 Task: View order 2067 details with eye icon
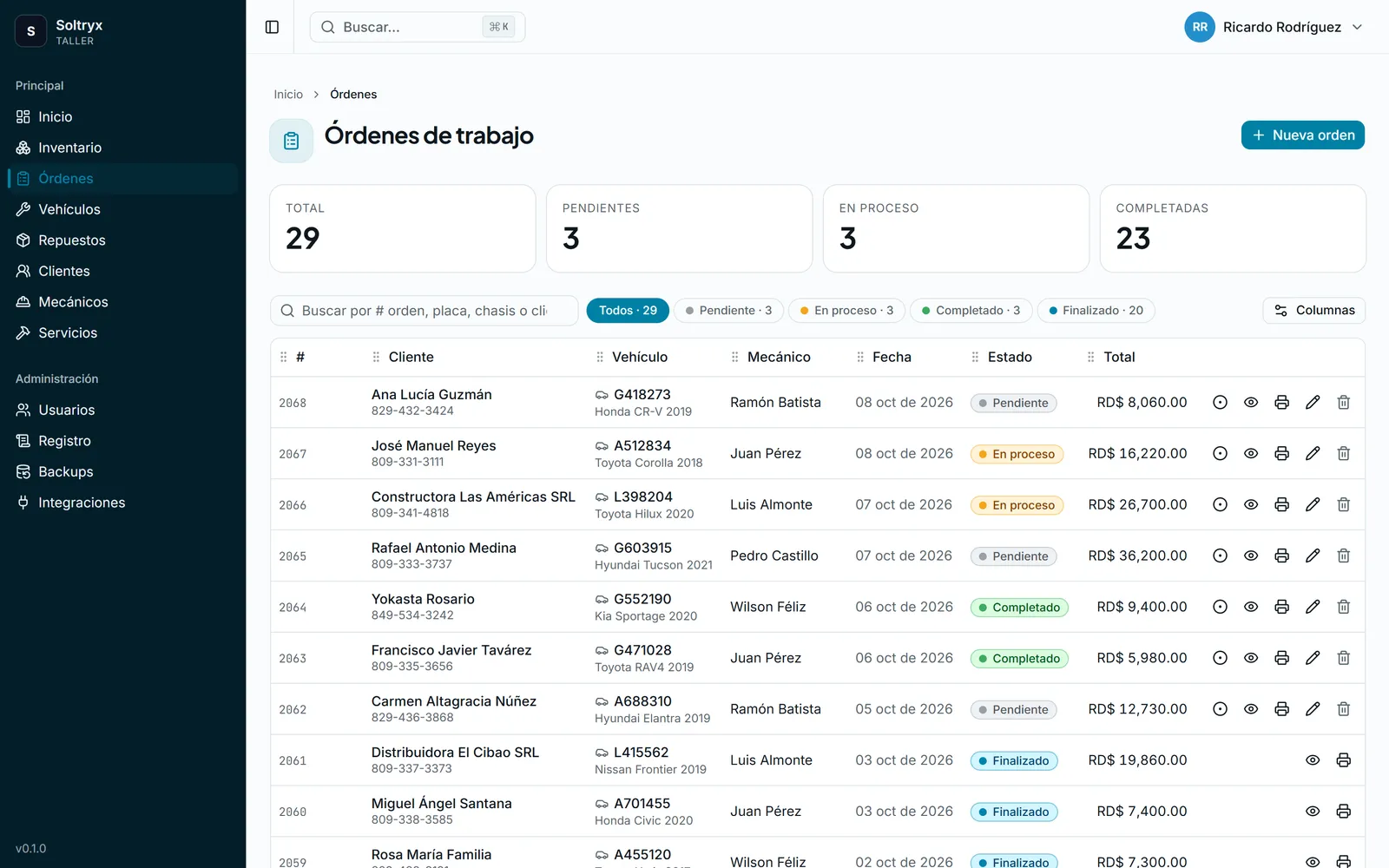pos(1251,454)
